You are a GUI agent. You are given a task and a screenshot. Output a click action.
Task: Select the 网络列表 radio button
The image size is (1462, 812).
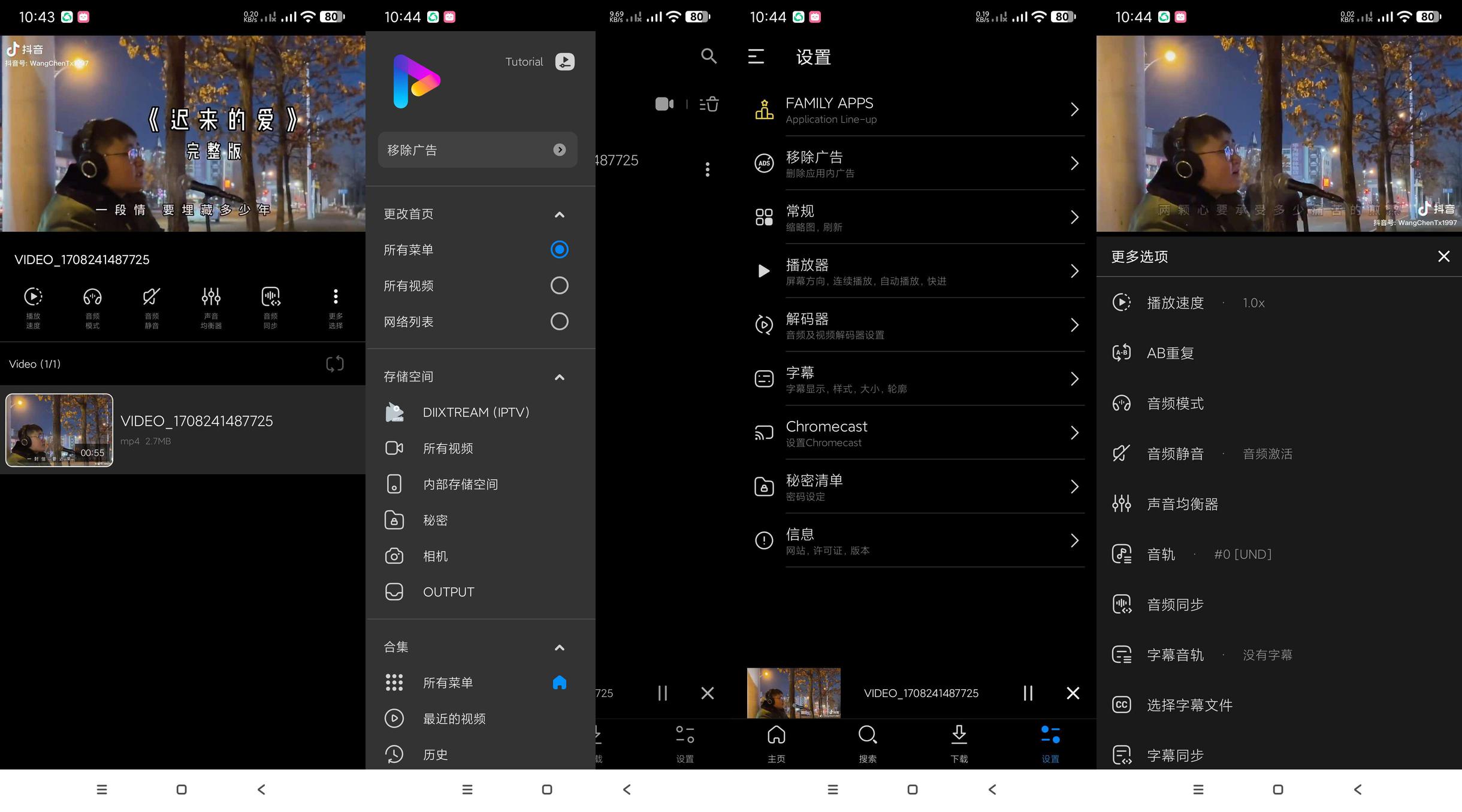tap(559, 322)
